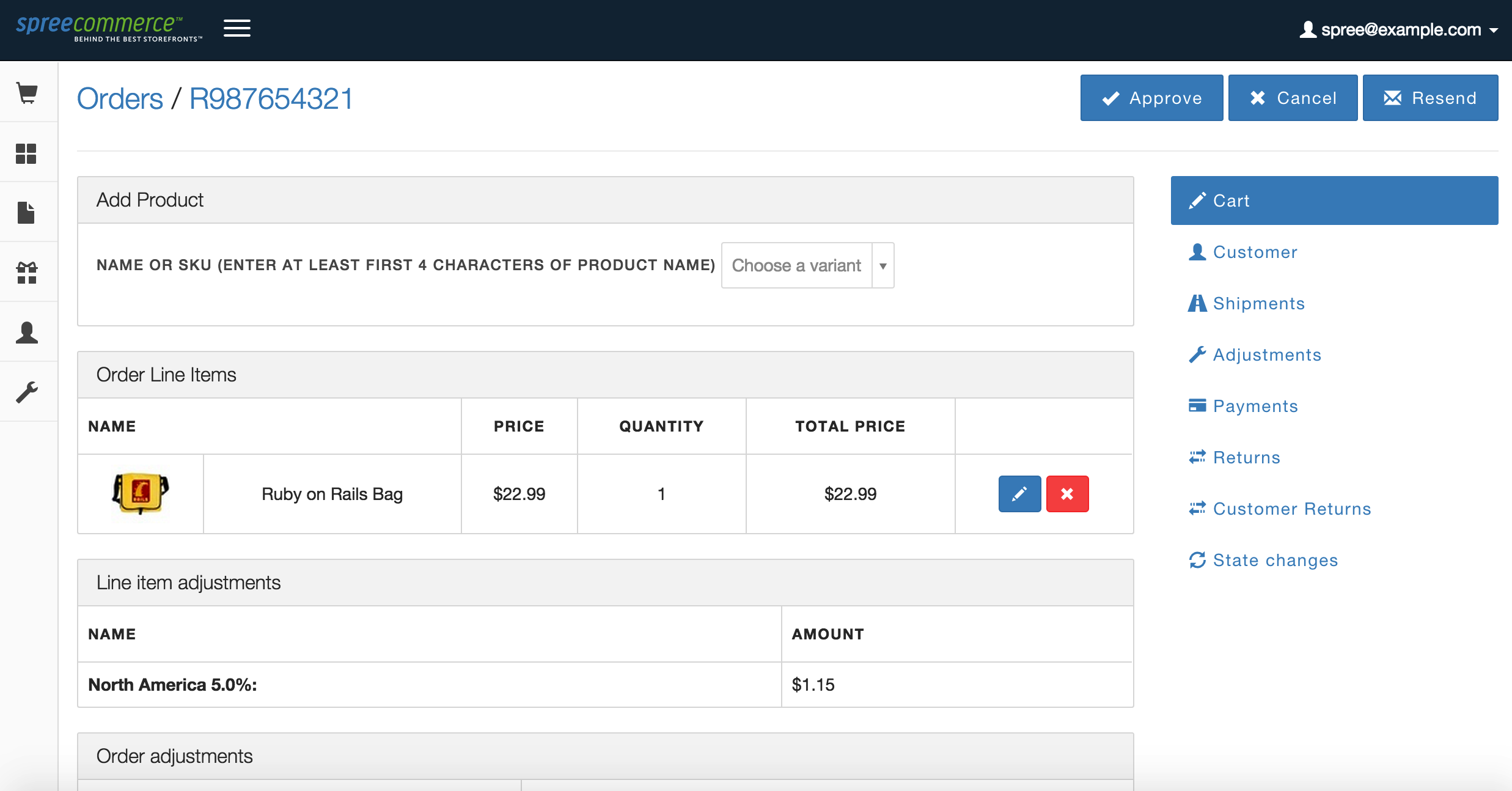The height and width of the screenshot is (791, 1512).
Task: Toggle the hamburger menu in header
Action: 237,28
